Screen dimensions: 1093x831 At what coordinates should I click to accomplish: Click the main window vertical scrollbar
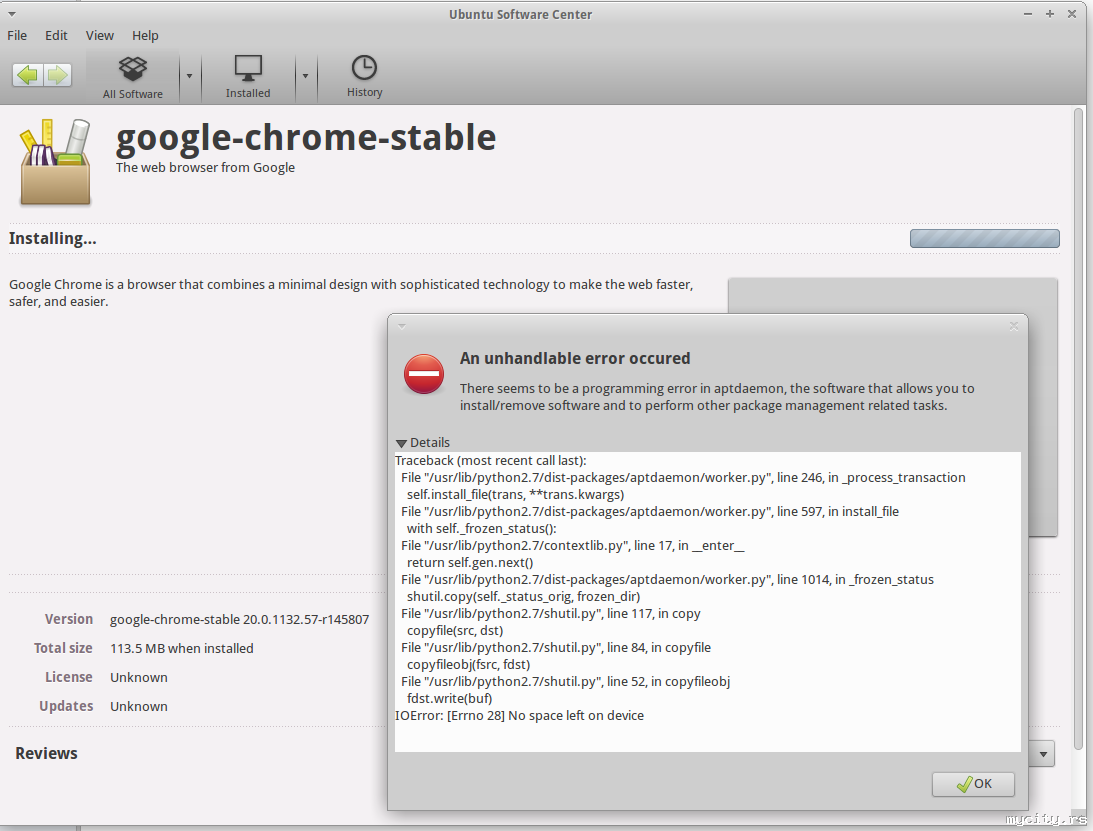tap(1079, 400)
